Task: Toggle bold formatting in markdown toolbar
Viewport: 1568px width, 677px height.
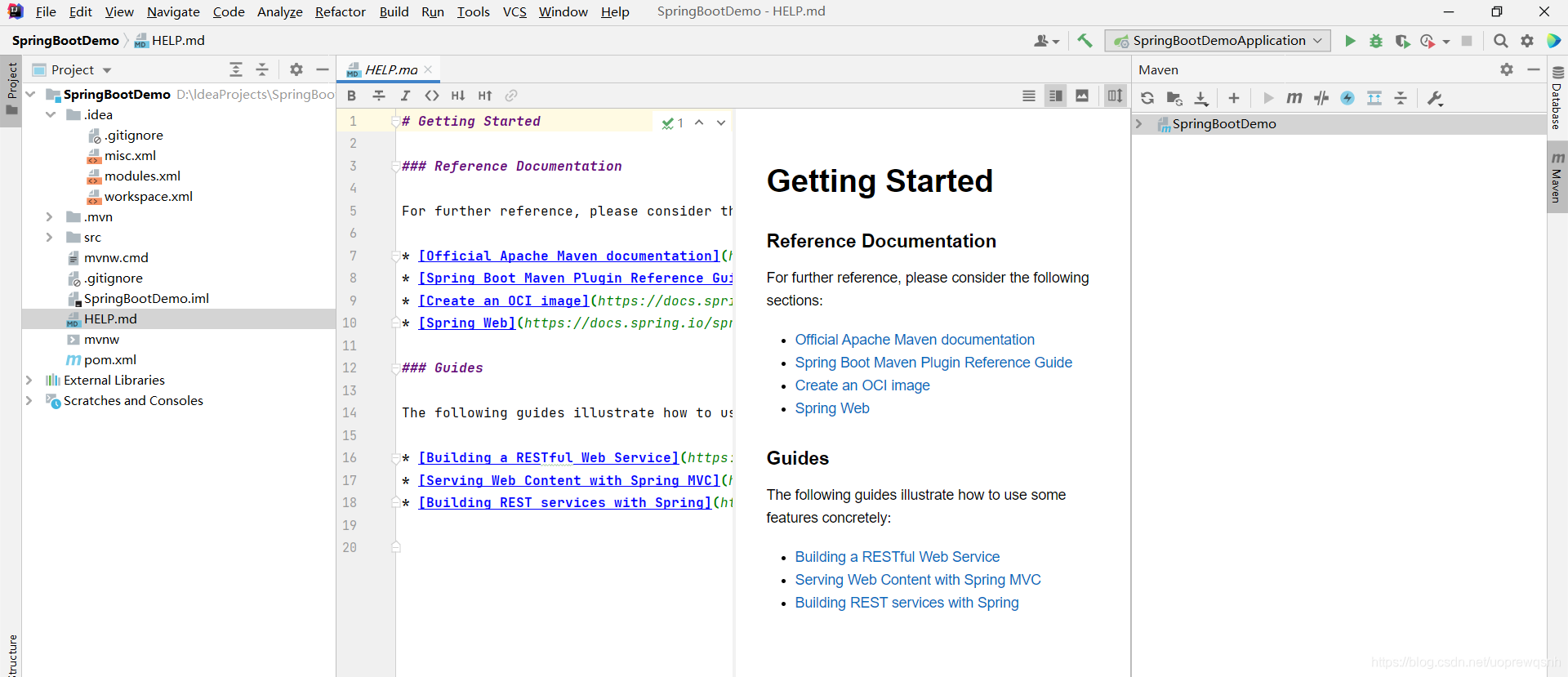Action: tap(352, 96)
